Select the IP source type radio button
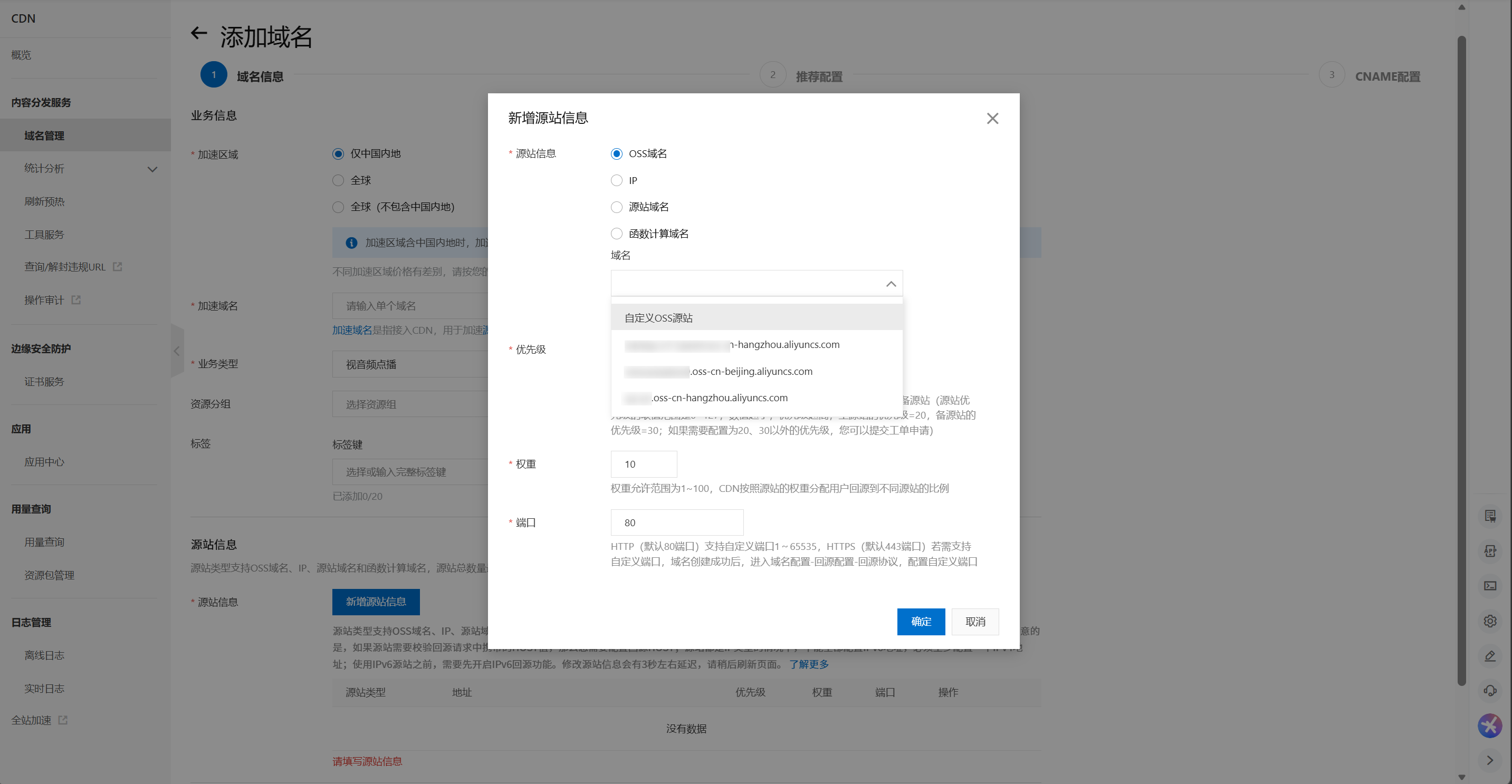The height and width of the screenshot is (784, 1512). click(616, 180)
